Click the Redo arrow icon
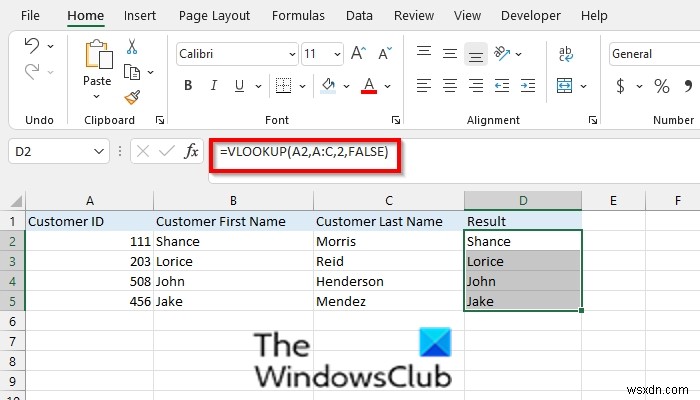Viewport: 700px width, 400px height. pos(32,71)
